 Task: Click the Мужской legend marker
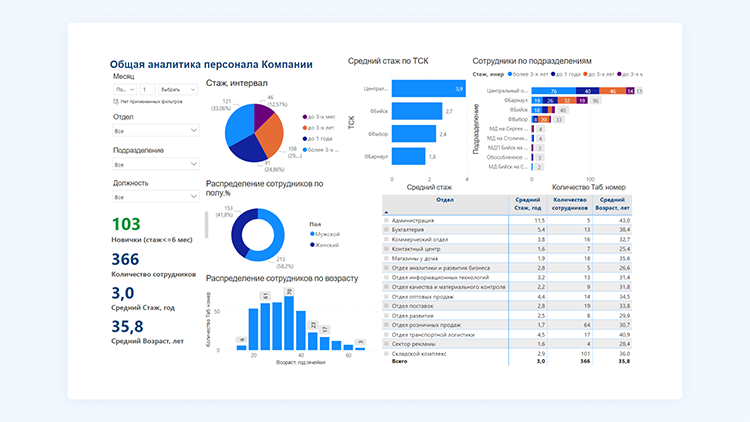(313, 233)
